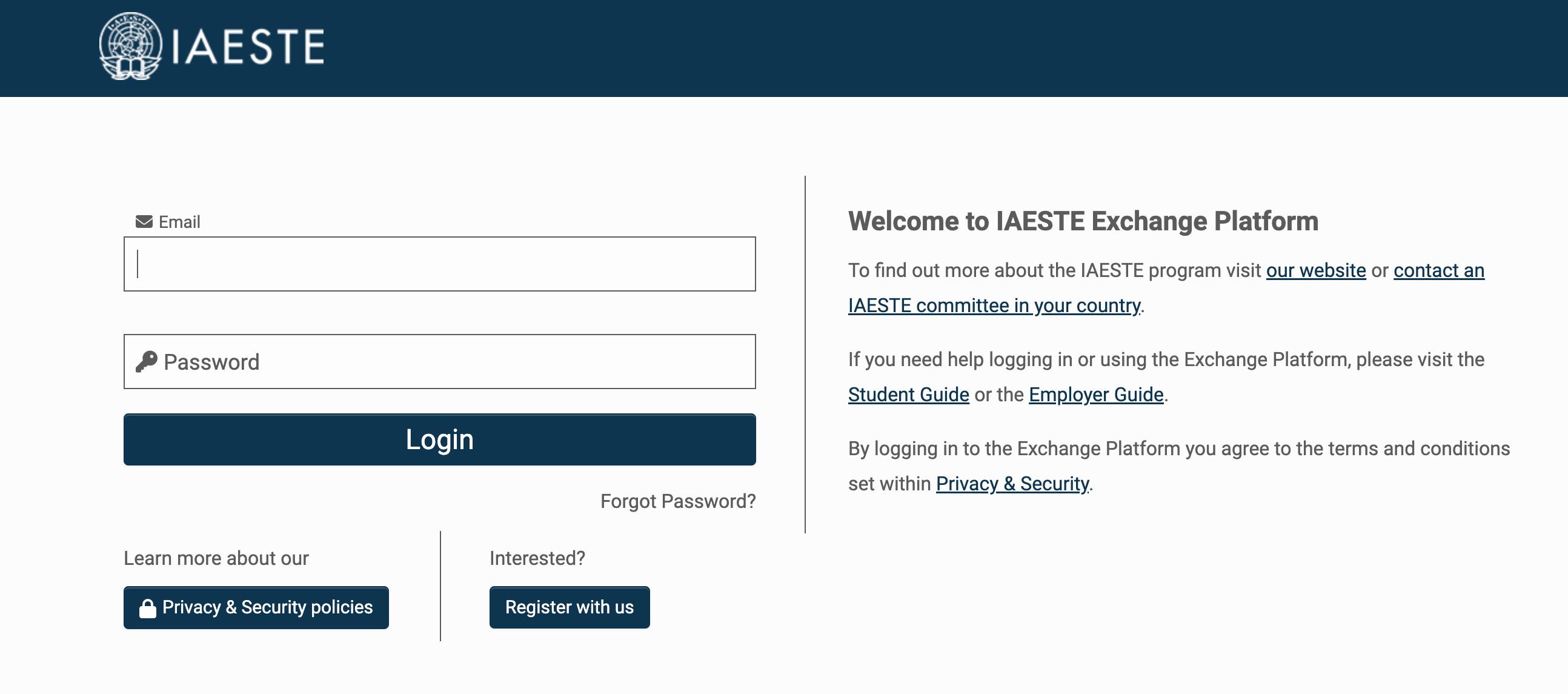Click the IAESTE wordmark in header
The image size is (1568, 694).
(248, 47)
